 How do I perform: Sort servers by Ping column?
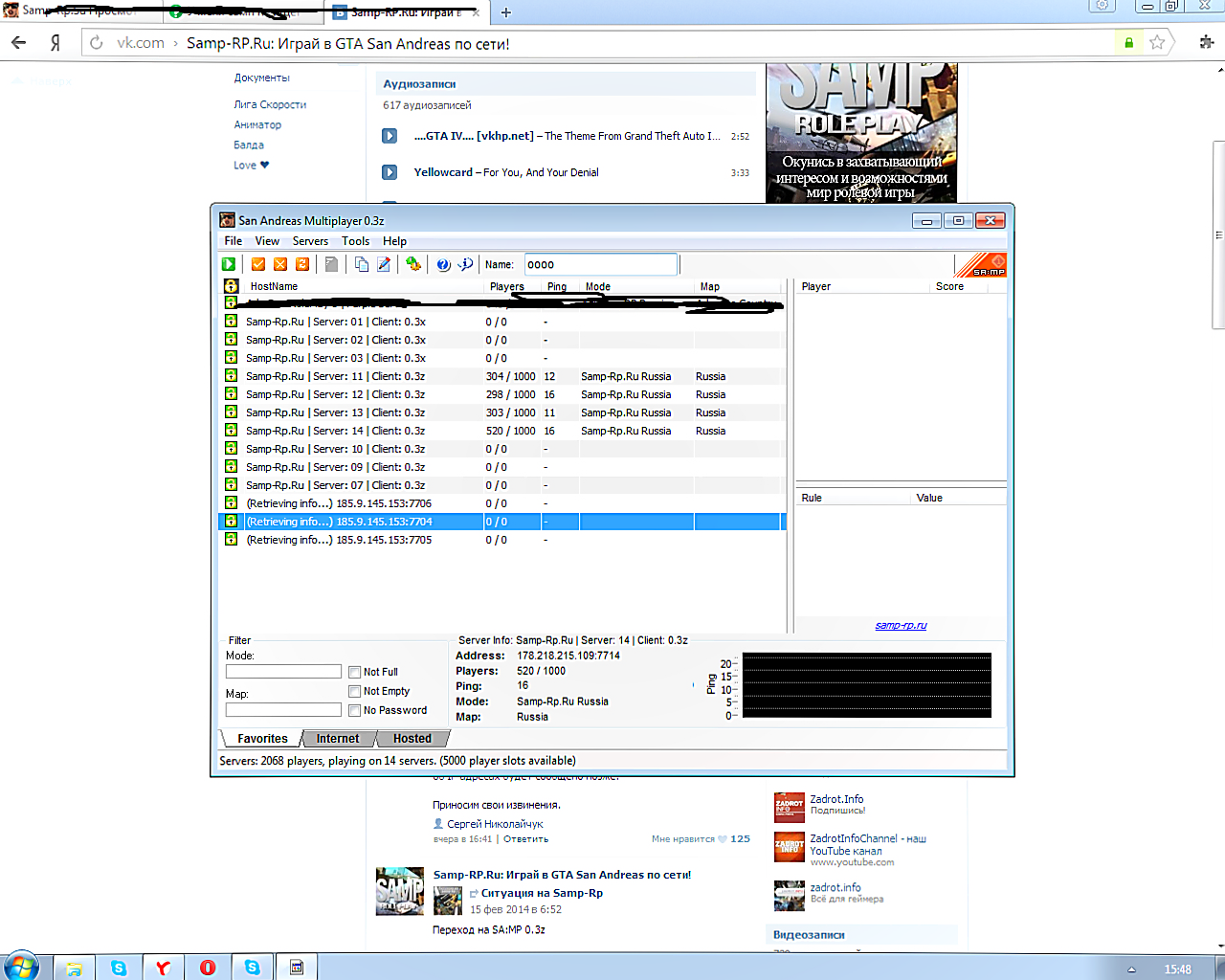560,286
